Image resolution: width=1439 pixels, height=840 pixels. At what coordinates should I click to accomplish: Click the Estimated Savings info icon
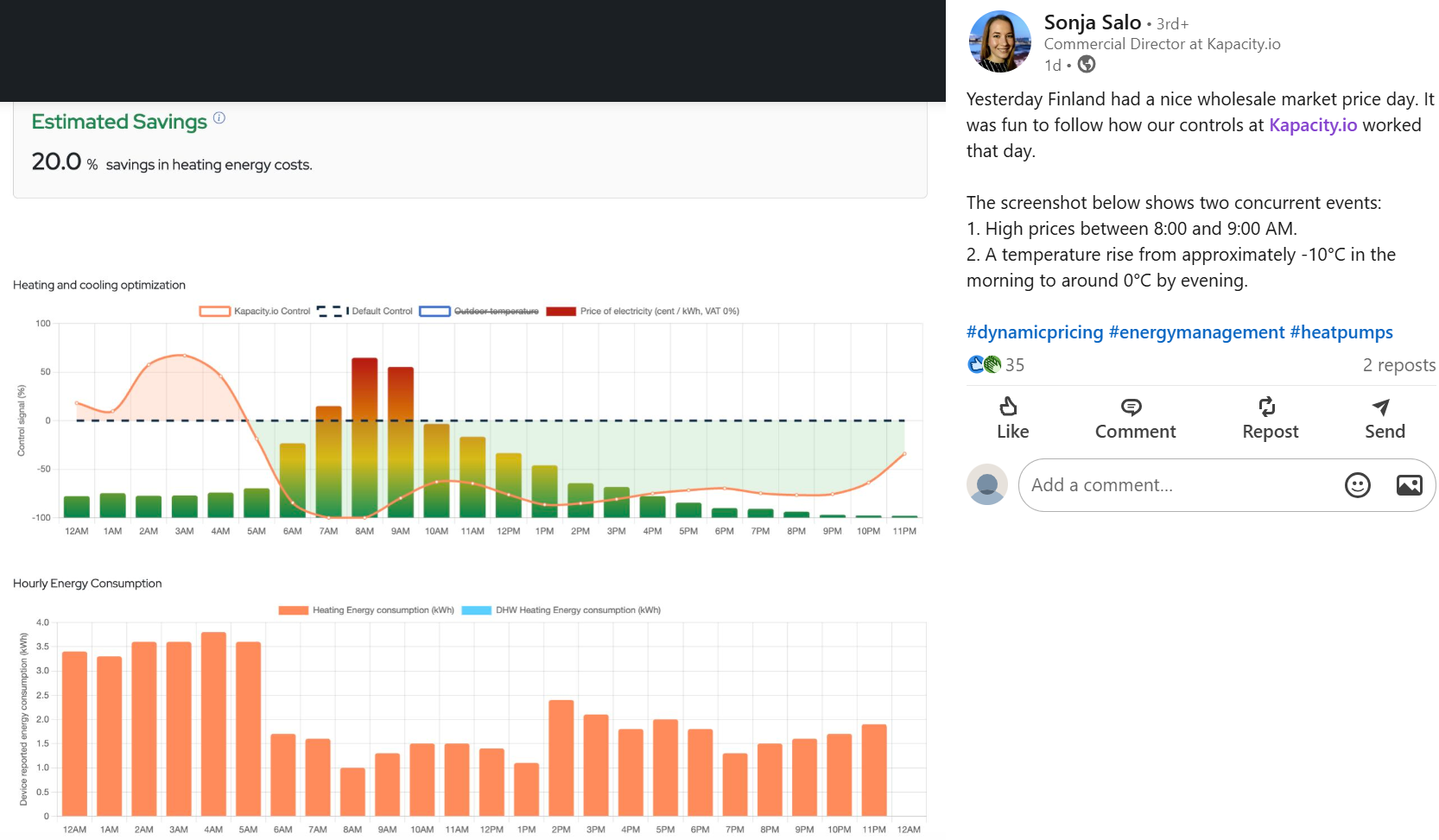pos(219,118)
